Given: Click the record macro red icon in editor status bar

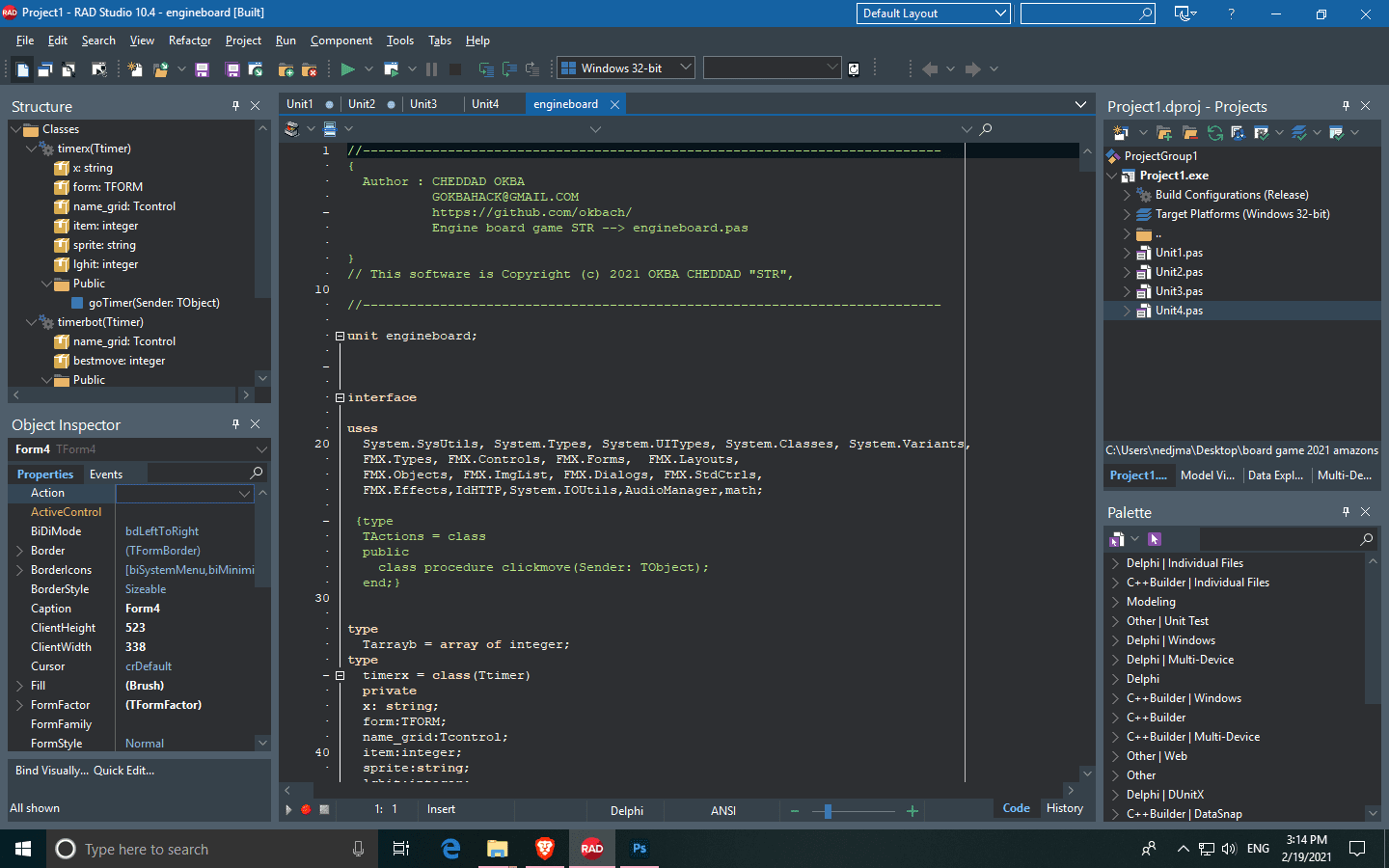Looking at the screenshot, I should (306, 810).
